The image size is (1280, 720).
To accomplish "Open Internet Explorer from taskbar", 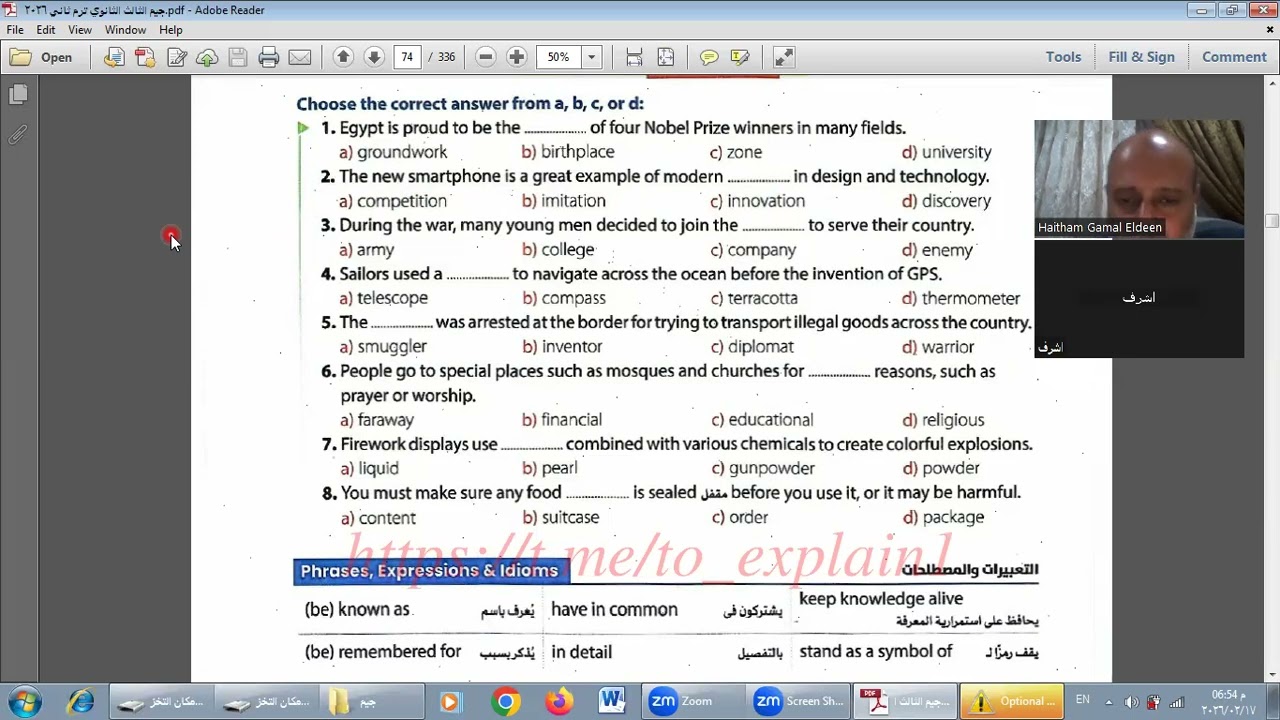I will pos(80,702).
